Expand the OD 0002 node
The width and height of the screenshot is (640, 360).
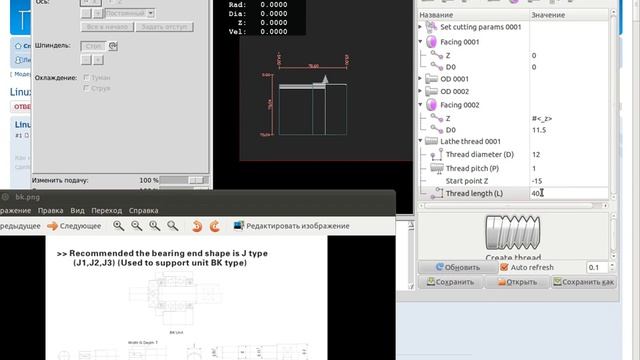pyautogui.click(x=420, y=91)
